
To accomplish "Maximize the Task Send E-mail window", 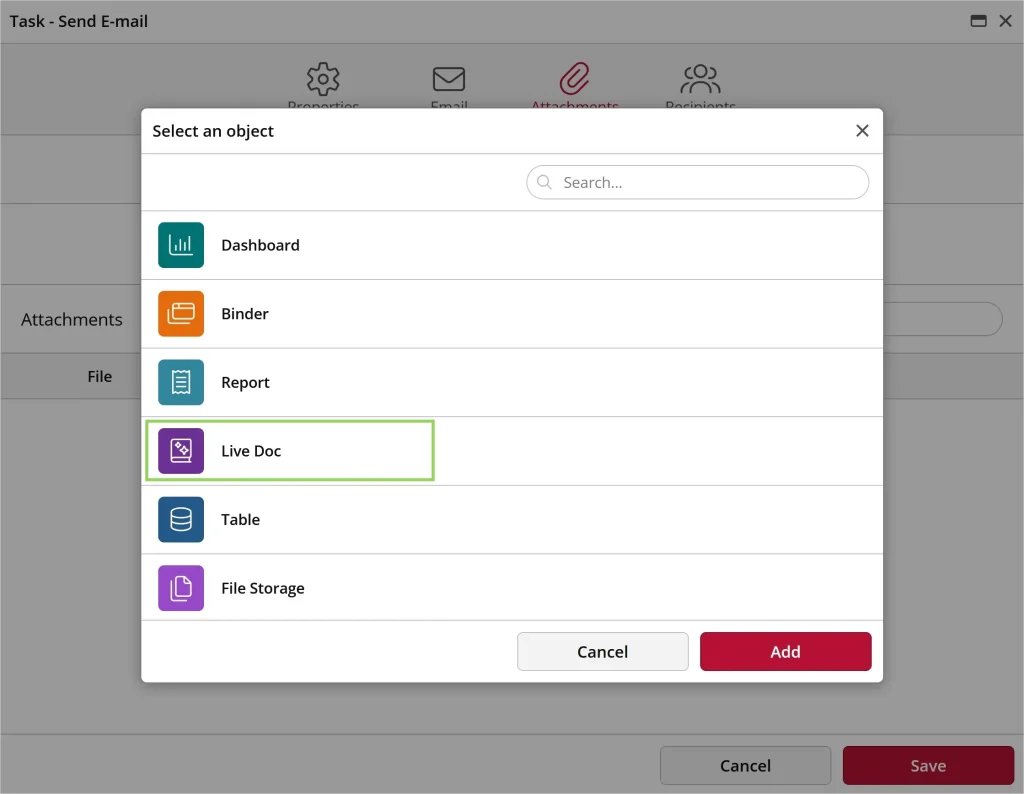I will point(979,21).
